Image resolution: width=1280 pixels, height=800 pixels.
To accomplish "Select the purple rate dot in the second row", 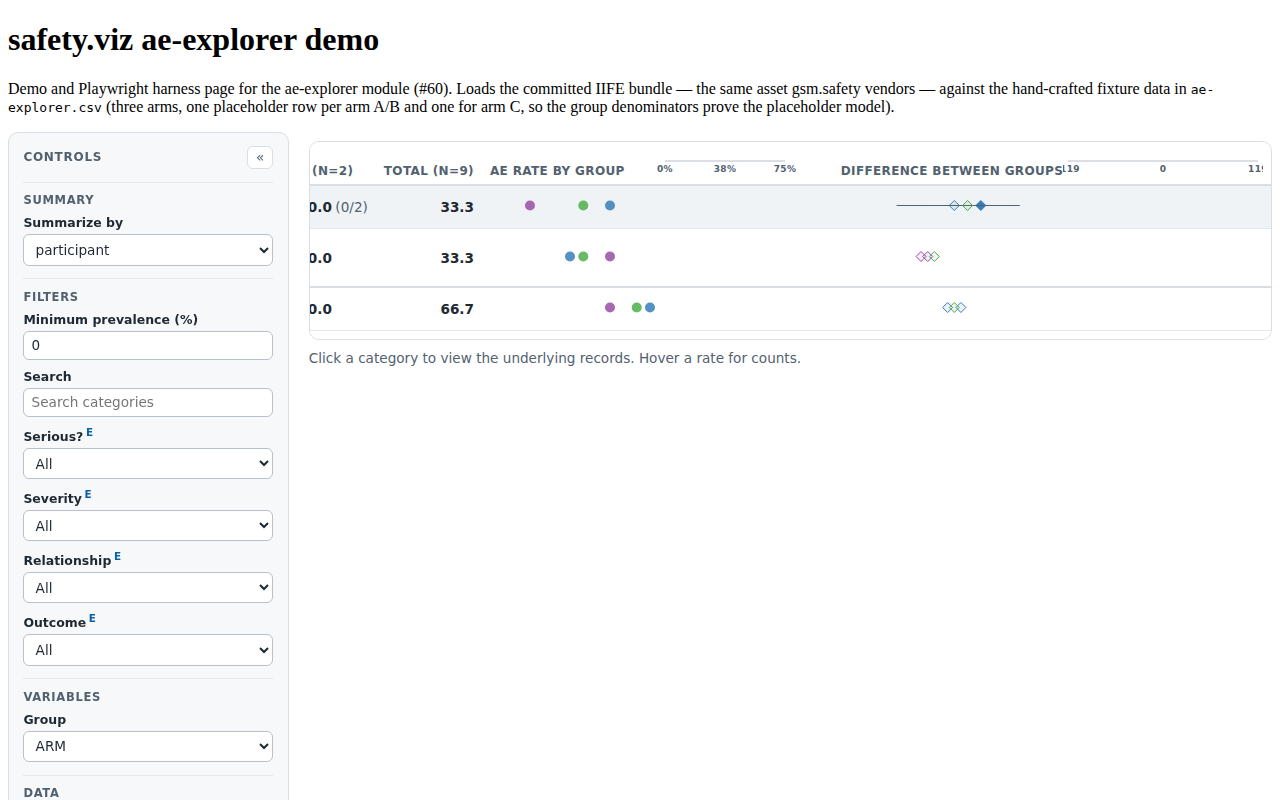I will pyautogui.click(x=610, y=256).
